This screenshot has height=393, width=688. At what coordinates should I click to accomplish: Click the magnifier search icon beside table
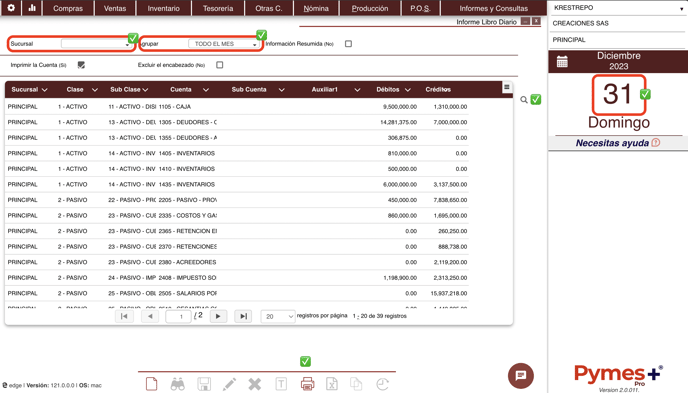(524, 100)
